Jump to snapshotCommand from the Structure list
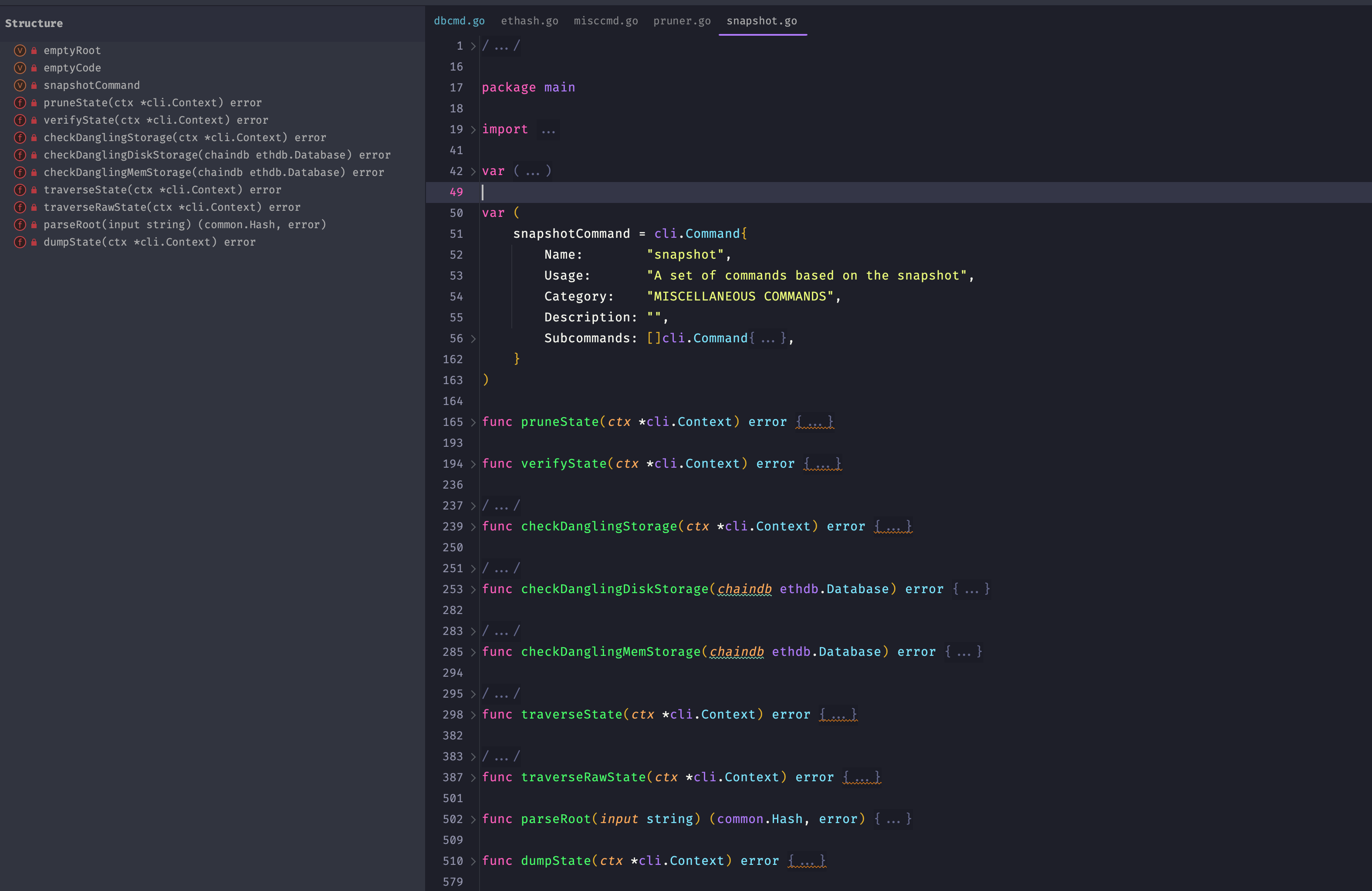1372x891 pixels. point(91,85)
